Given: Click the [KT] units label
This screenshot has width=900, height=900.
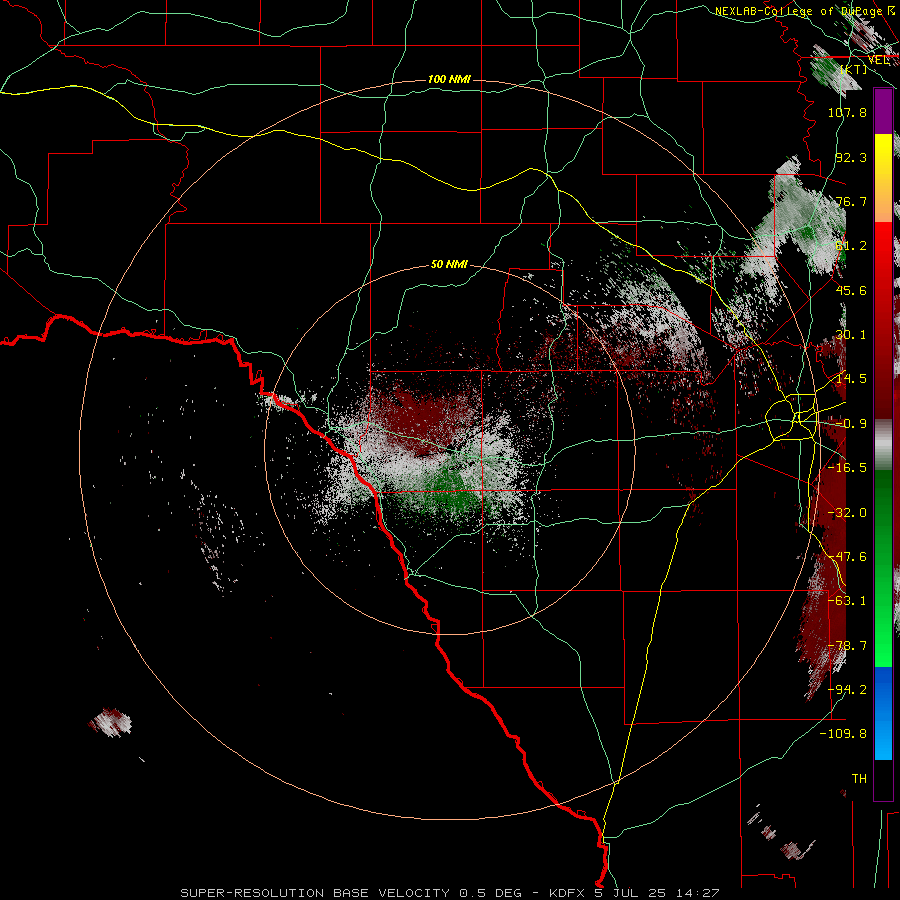Looking at the screenshot, I should point(854,69).
